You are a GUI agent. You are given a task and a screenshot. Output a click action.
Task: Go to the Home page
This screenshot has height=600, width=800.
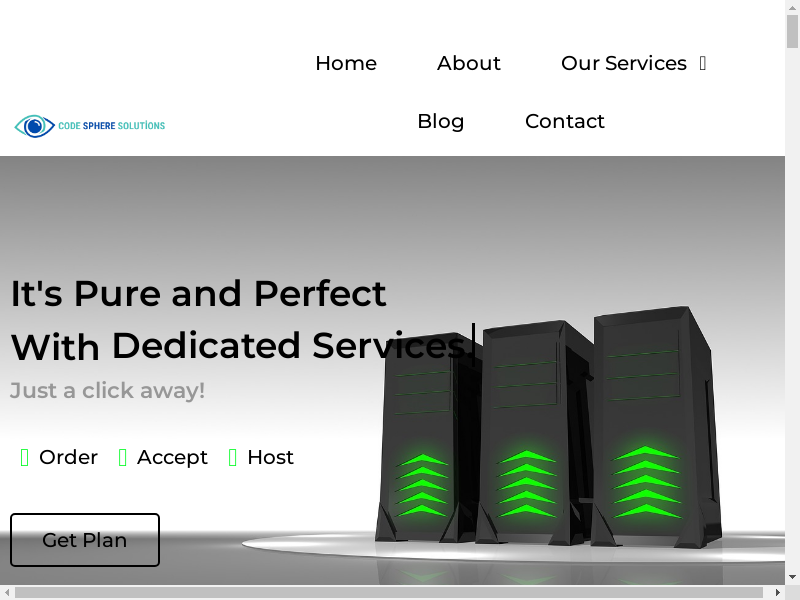(x=346, y=63)
